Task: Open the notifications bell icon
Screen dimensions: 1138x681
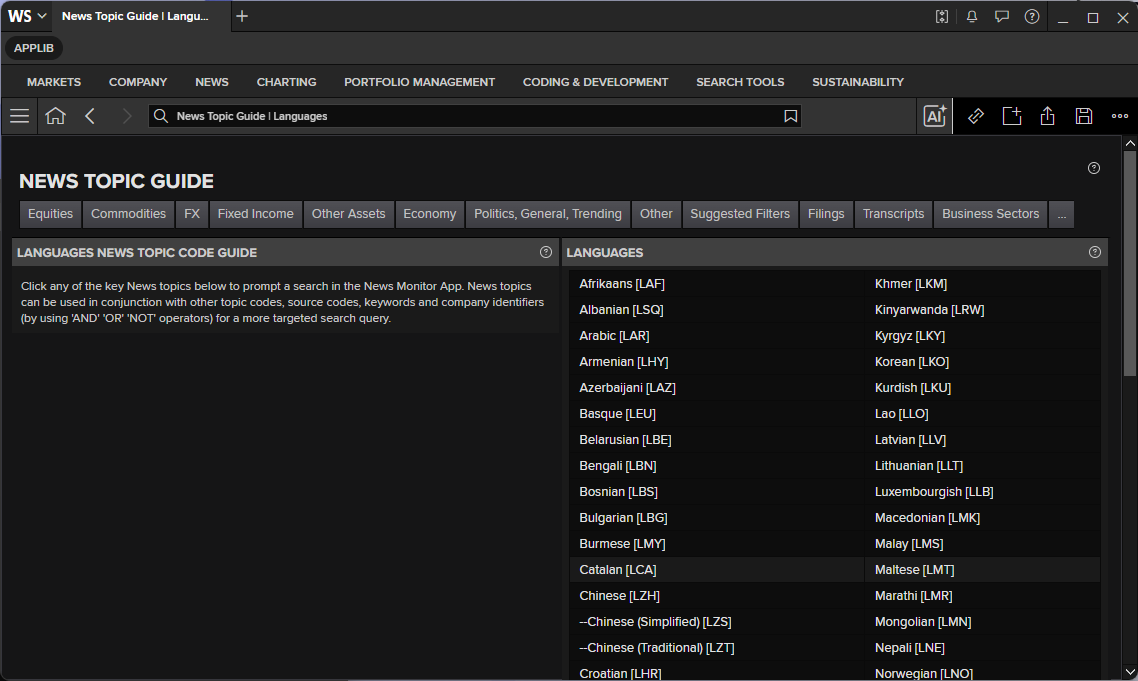Action: (x=972, y=17)
